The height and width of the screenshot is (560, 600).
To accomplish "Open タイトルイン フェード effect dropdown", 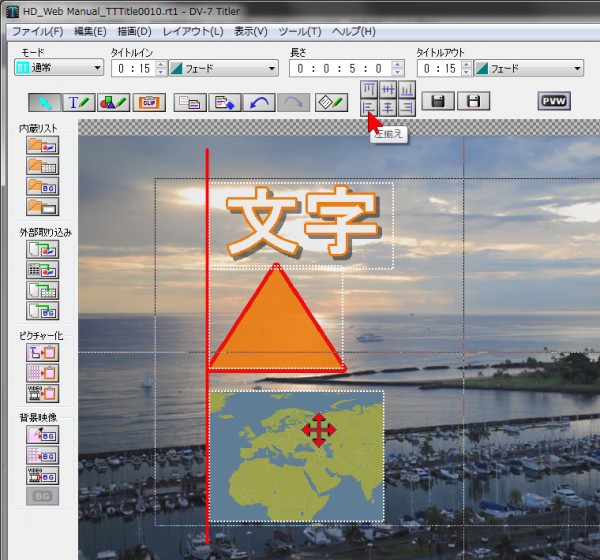I will click(x=223, y=69).
